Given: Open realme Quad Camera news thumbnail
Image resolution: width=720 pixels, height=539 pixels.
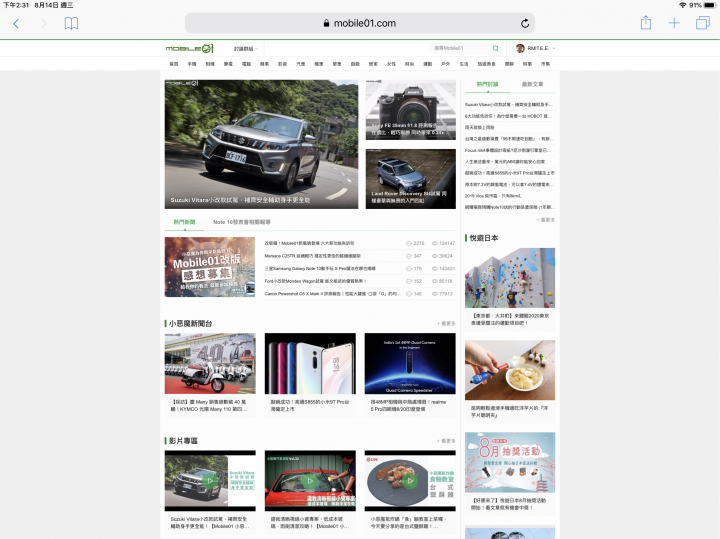Looking at the screenshot, I should click(410, 364).
